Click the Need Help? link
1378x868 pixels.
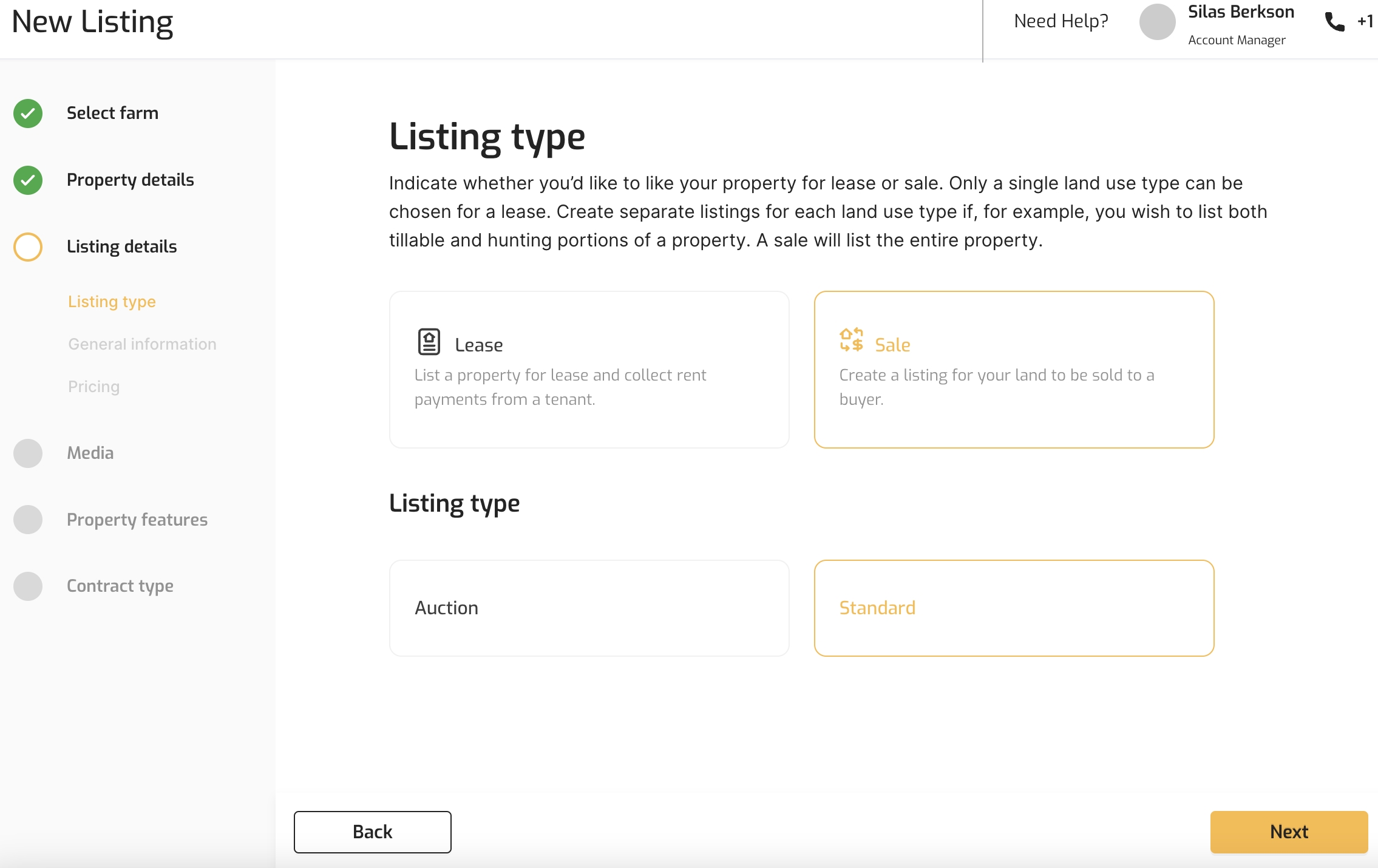click(x=1061, y=21)
